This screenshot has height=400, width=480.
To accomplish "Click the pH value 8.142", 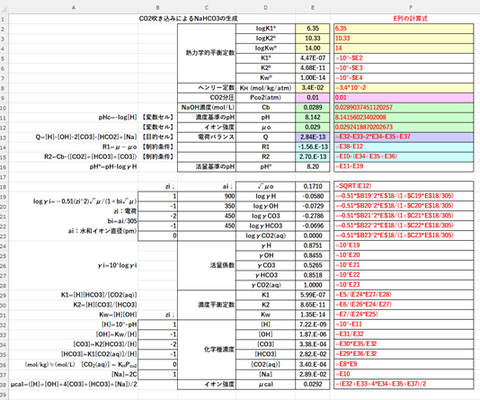I will pyautogui.click(x=312, y=117).
